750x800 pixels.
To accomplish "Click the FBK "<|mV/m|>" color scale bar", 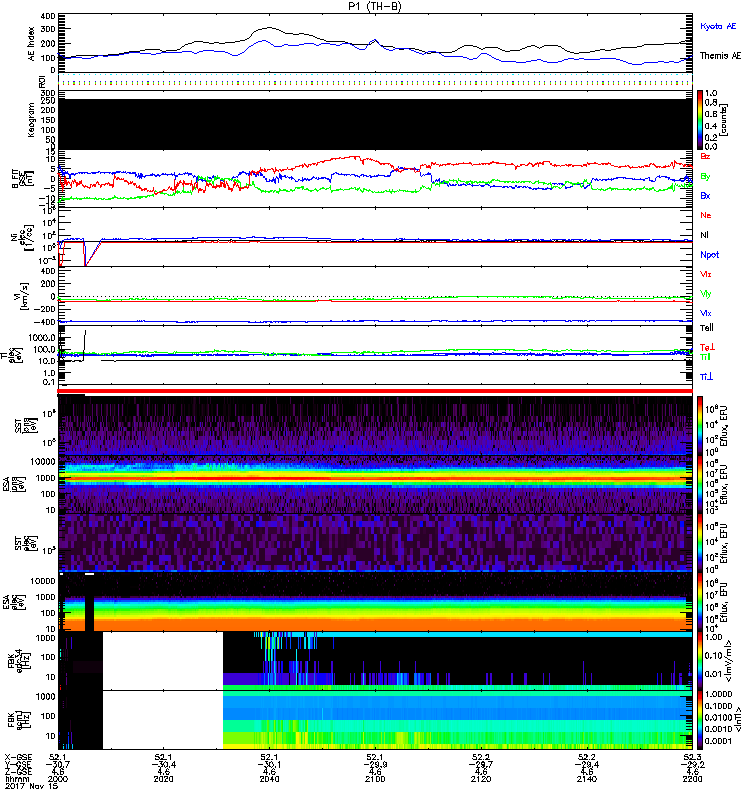I will (x=700, y=660).
